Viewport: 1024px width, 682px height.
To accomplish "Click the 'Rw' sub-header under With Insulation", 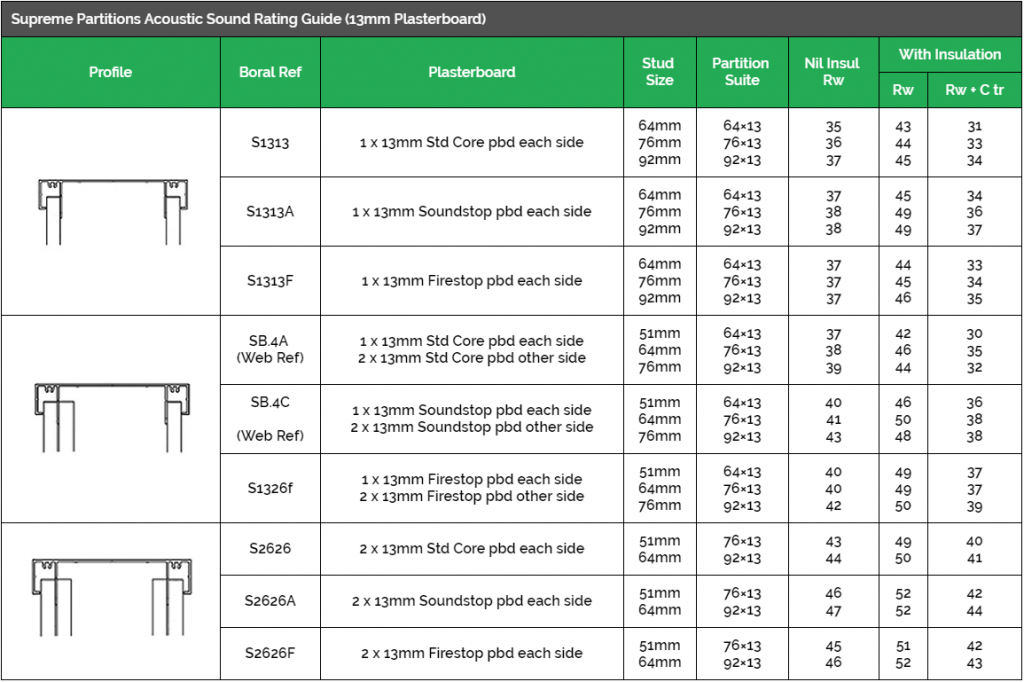I will pyautogui.click(x=903, y=90).
